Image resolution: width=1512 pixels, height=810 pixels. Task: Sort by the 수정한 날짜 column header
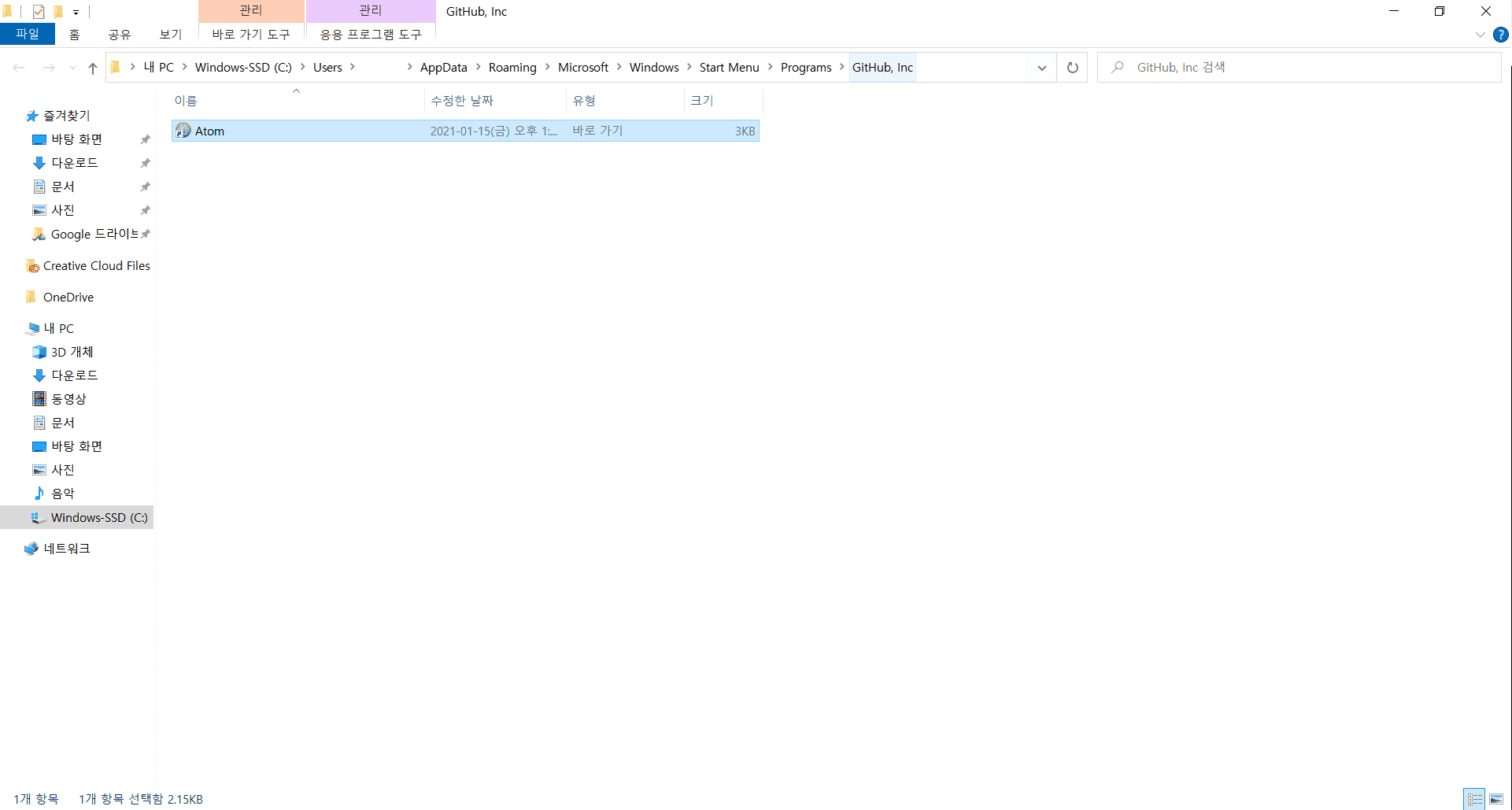(x=495, y=101)
